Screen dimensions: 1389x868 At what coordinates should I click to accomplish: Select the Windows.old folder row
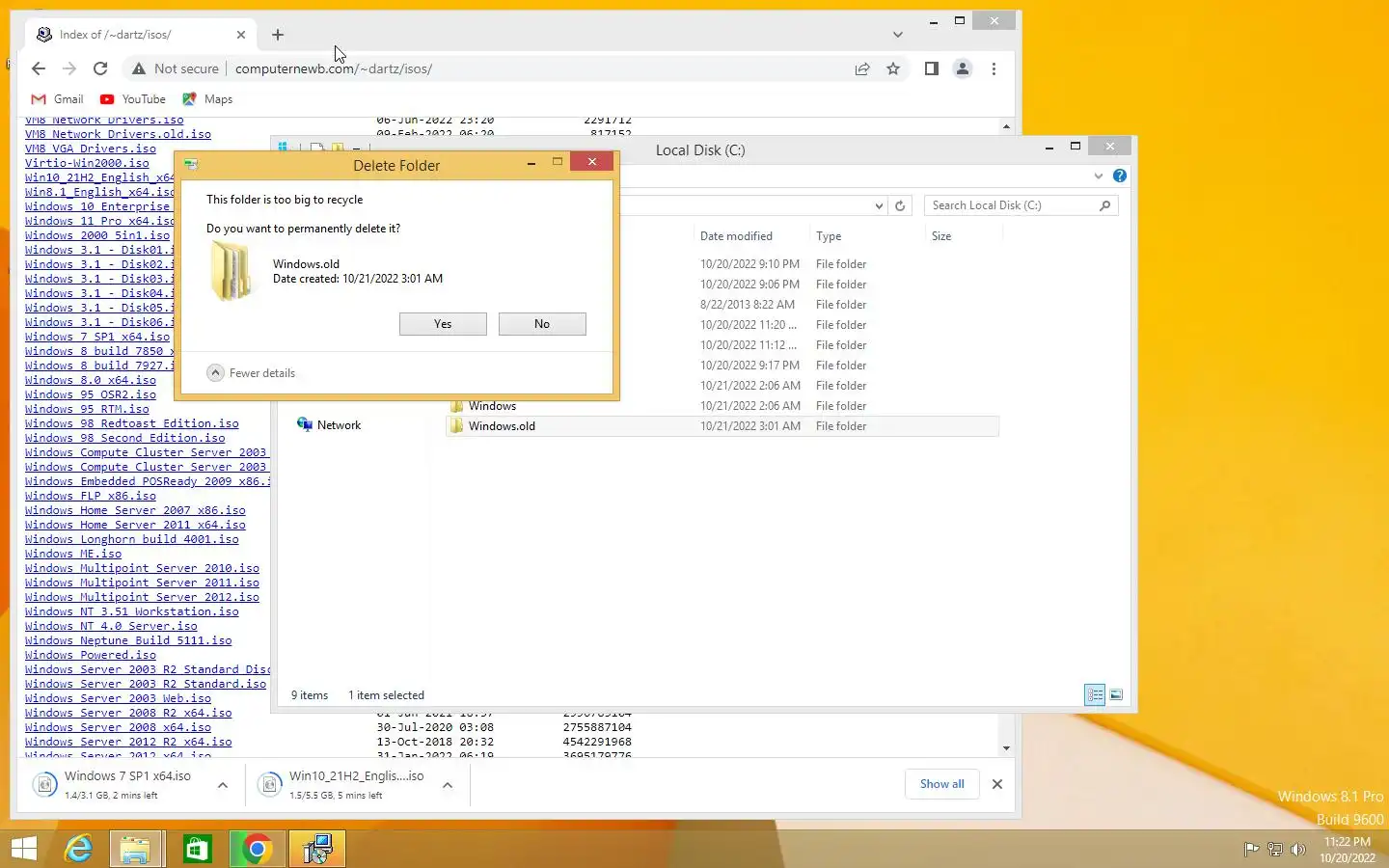coord(722,426)
